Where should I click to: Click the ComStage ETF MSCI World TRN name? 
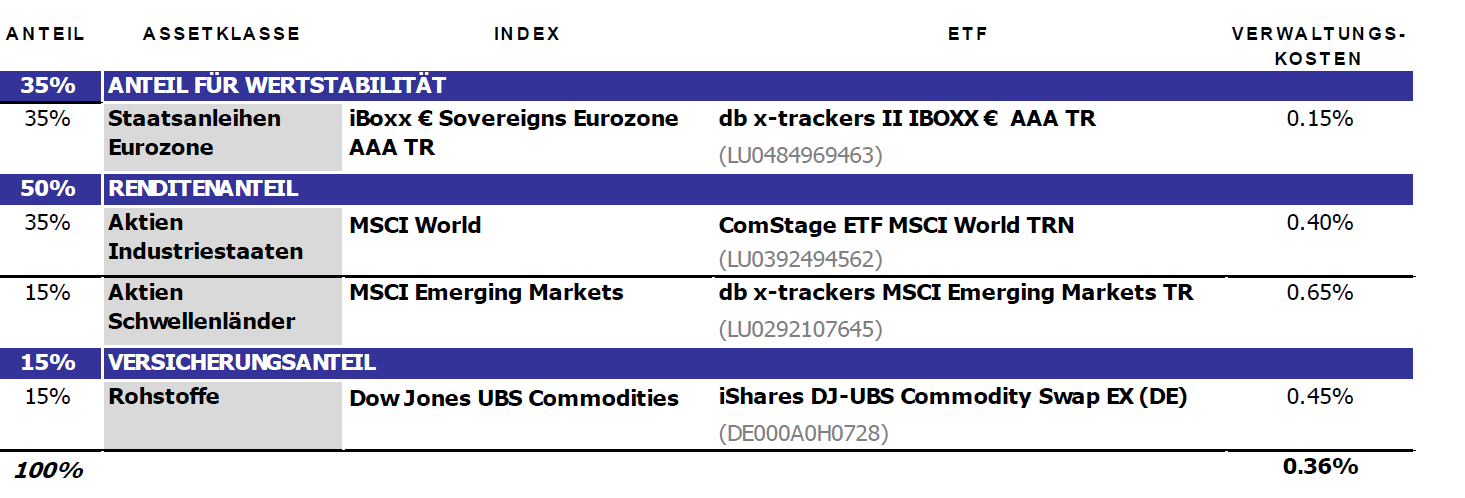[896, 226]
